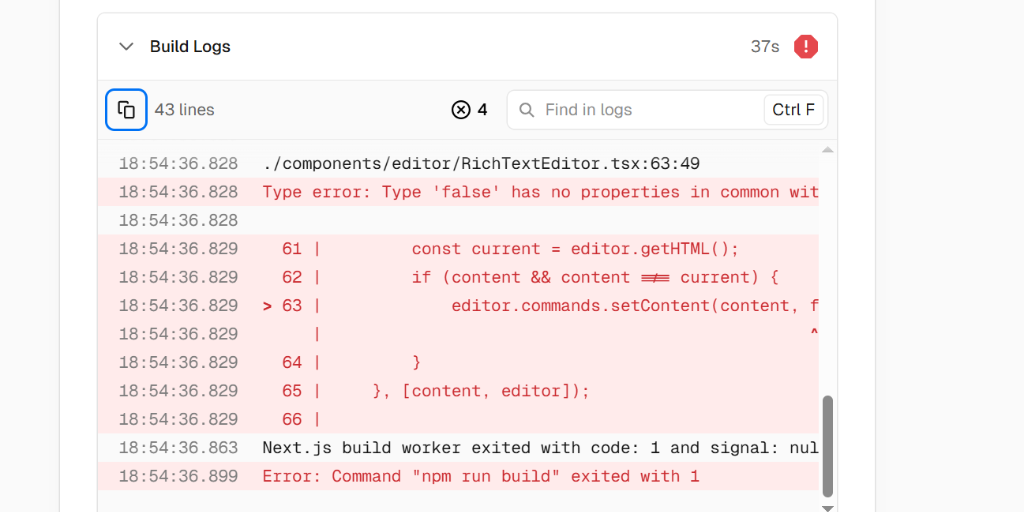The width and height of the screenshot is (1024, 512).
Task: Click the Build Logs header title
Action: pyautogui.click(x=190, y=46)
